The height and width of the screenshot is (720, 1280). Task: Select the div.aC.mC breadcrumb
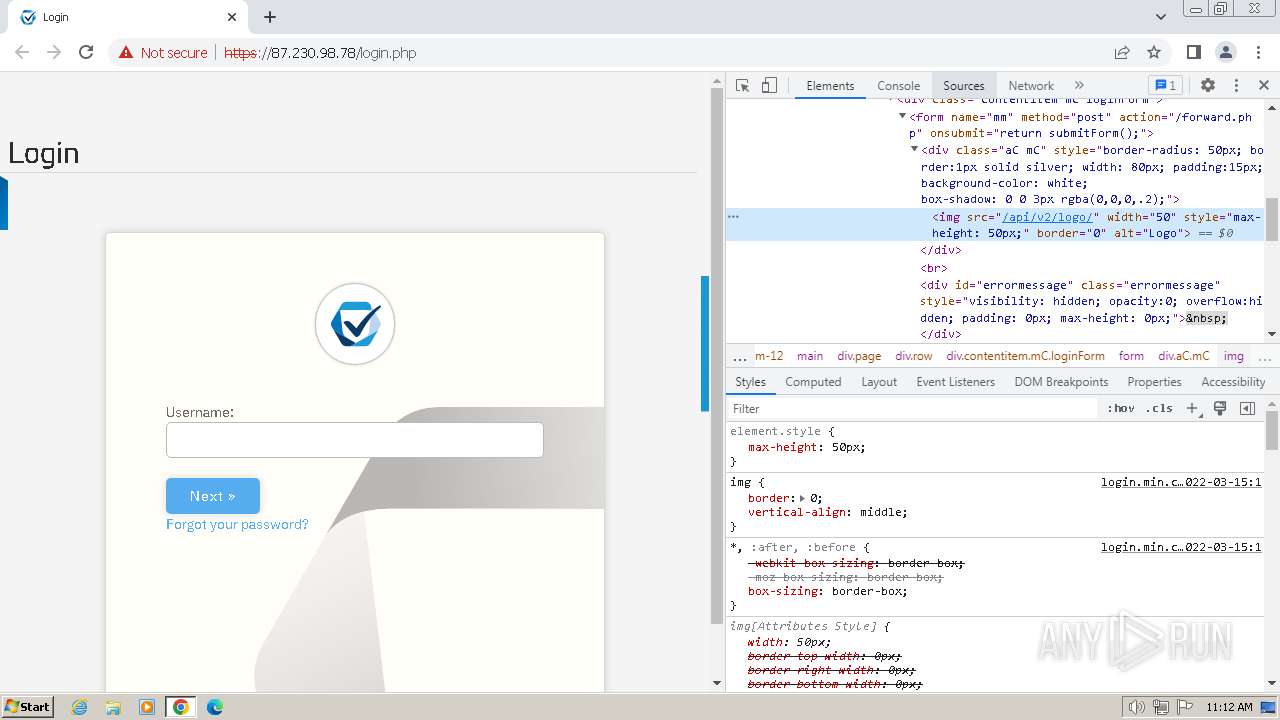pos(1184,356)
